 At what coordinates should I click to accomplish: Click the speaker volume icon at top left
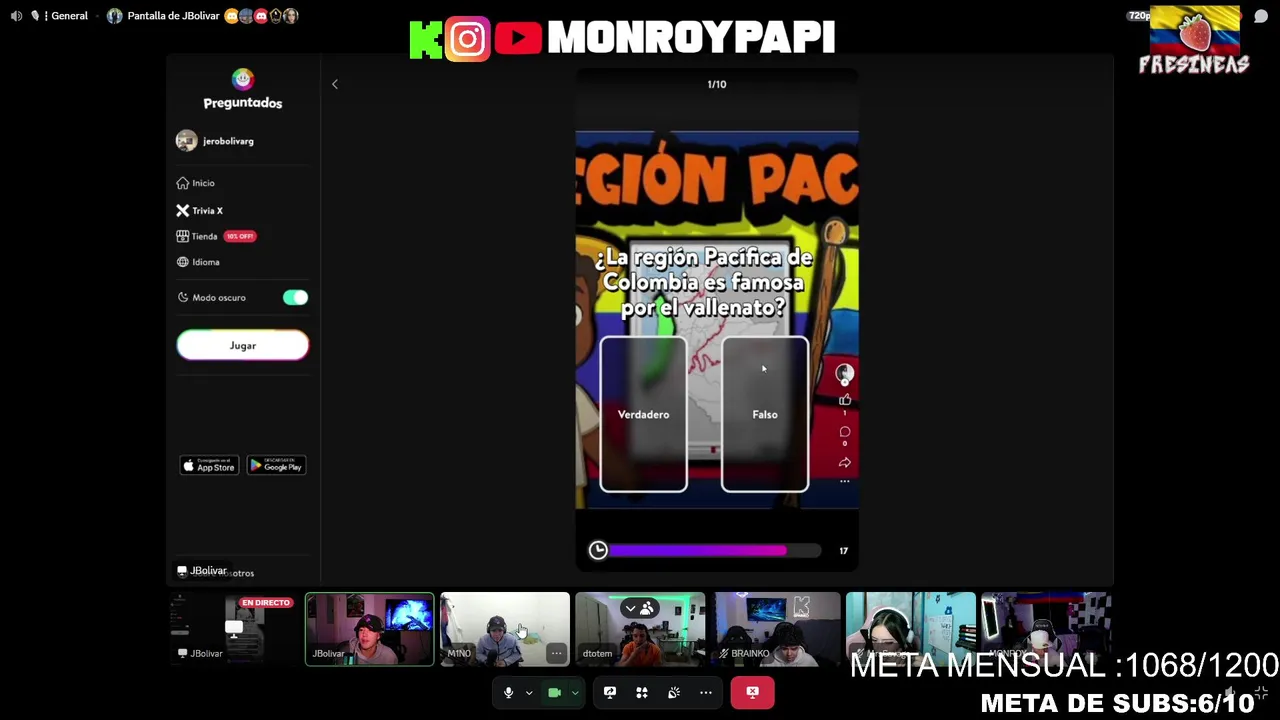coord(16,16)
